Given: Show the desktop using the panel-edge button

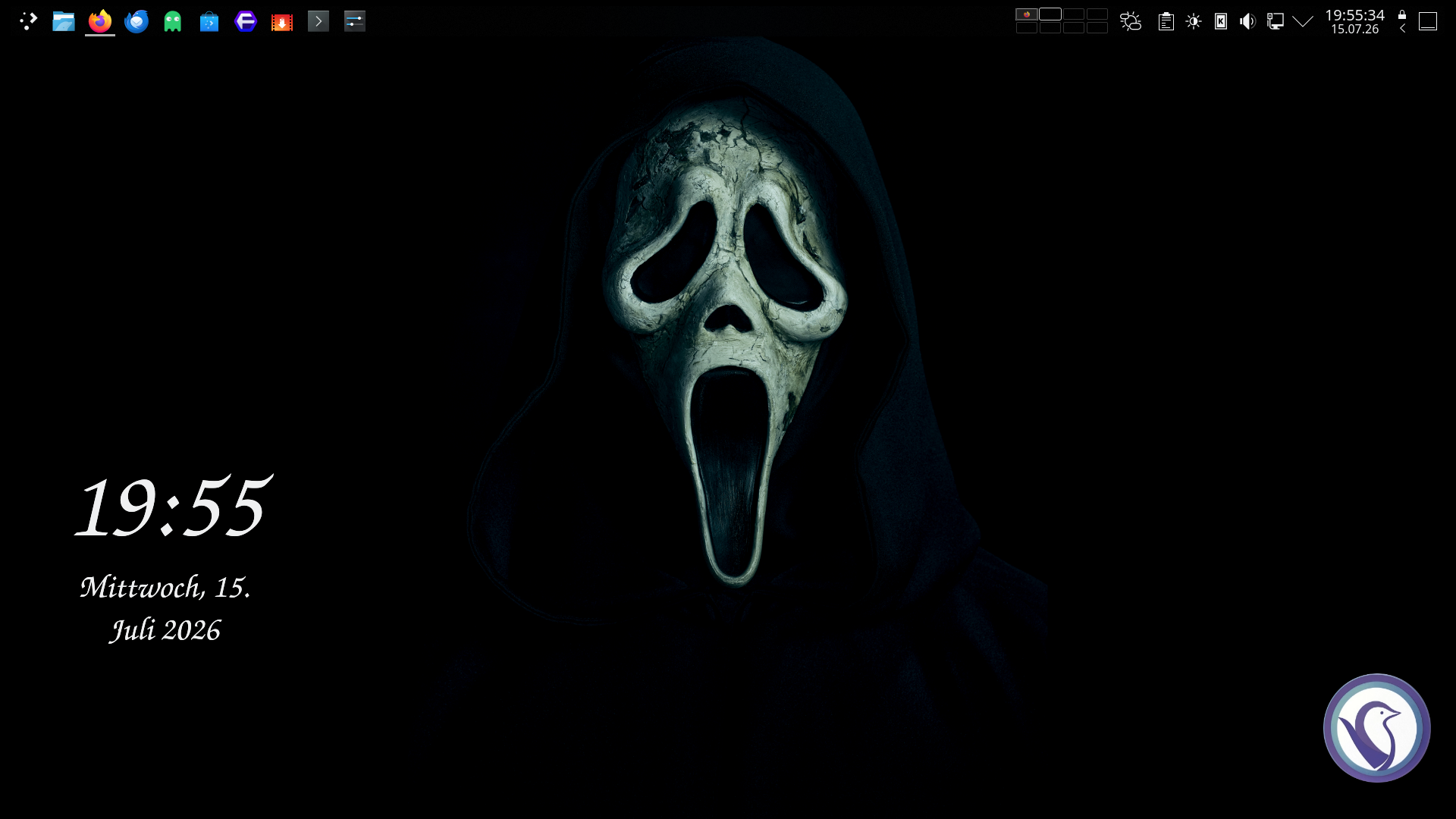Looking at the screenshot, I should coord(1428,21).
